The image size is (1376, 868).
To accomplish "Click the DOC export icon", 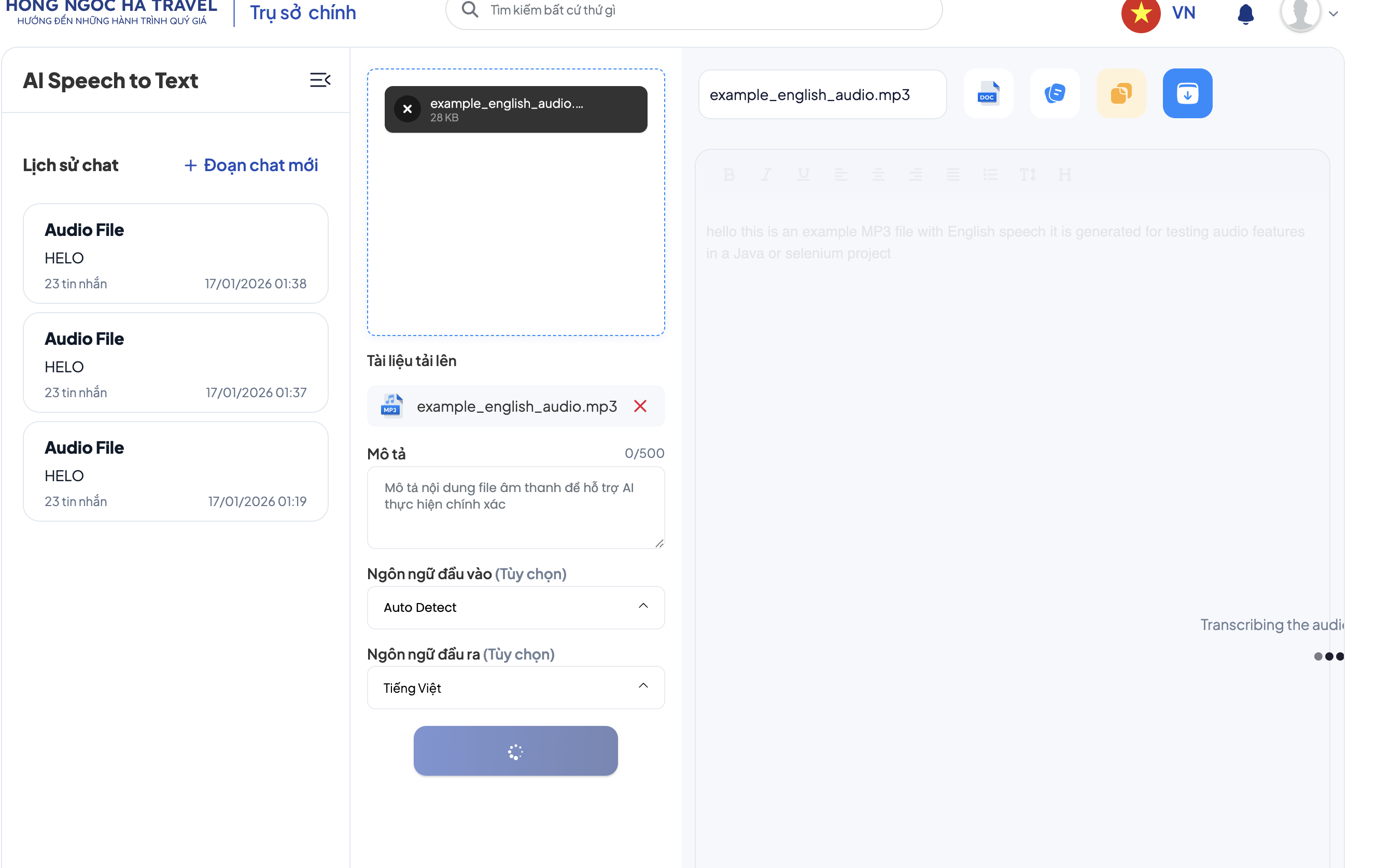I will pyautogui.click(x=988, y=93).
